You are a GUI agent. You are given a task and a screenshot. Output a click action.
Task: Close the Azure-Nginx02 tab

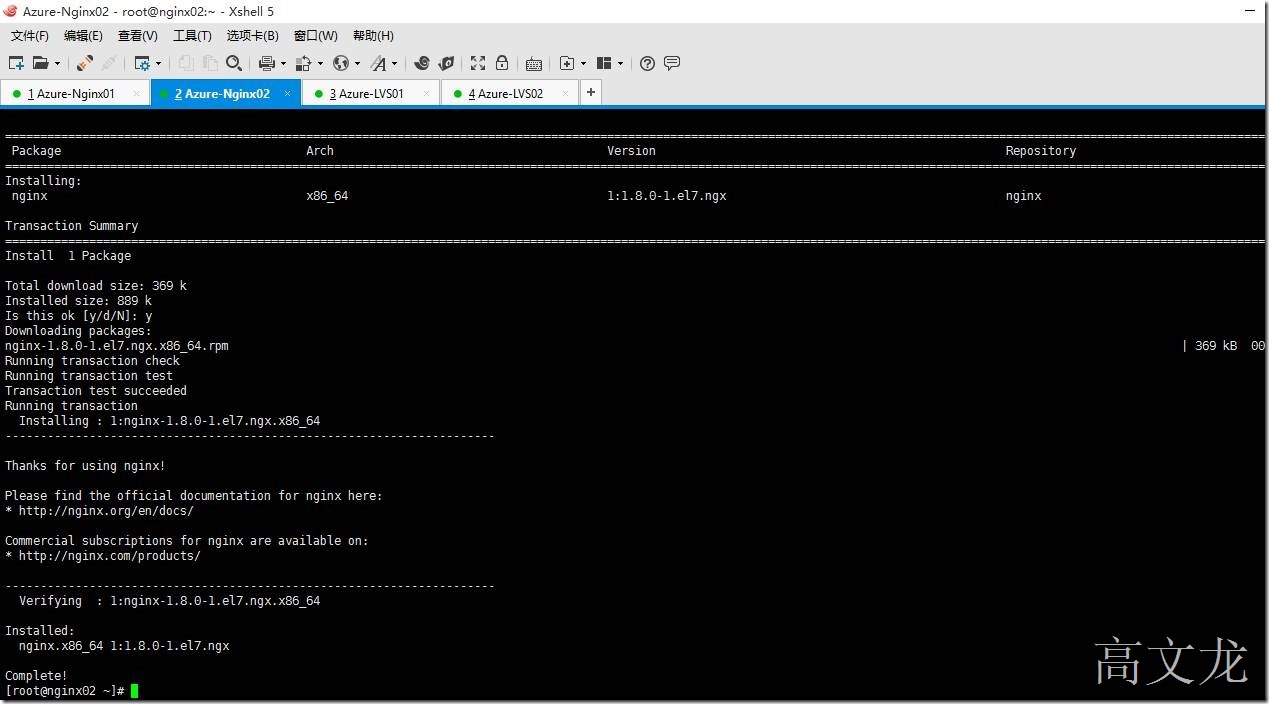(287, 94)
